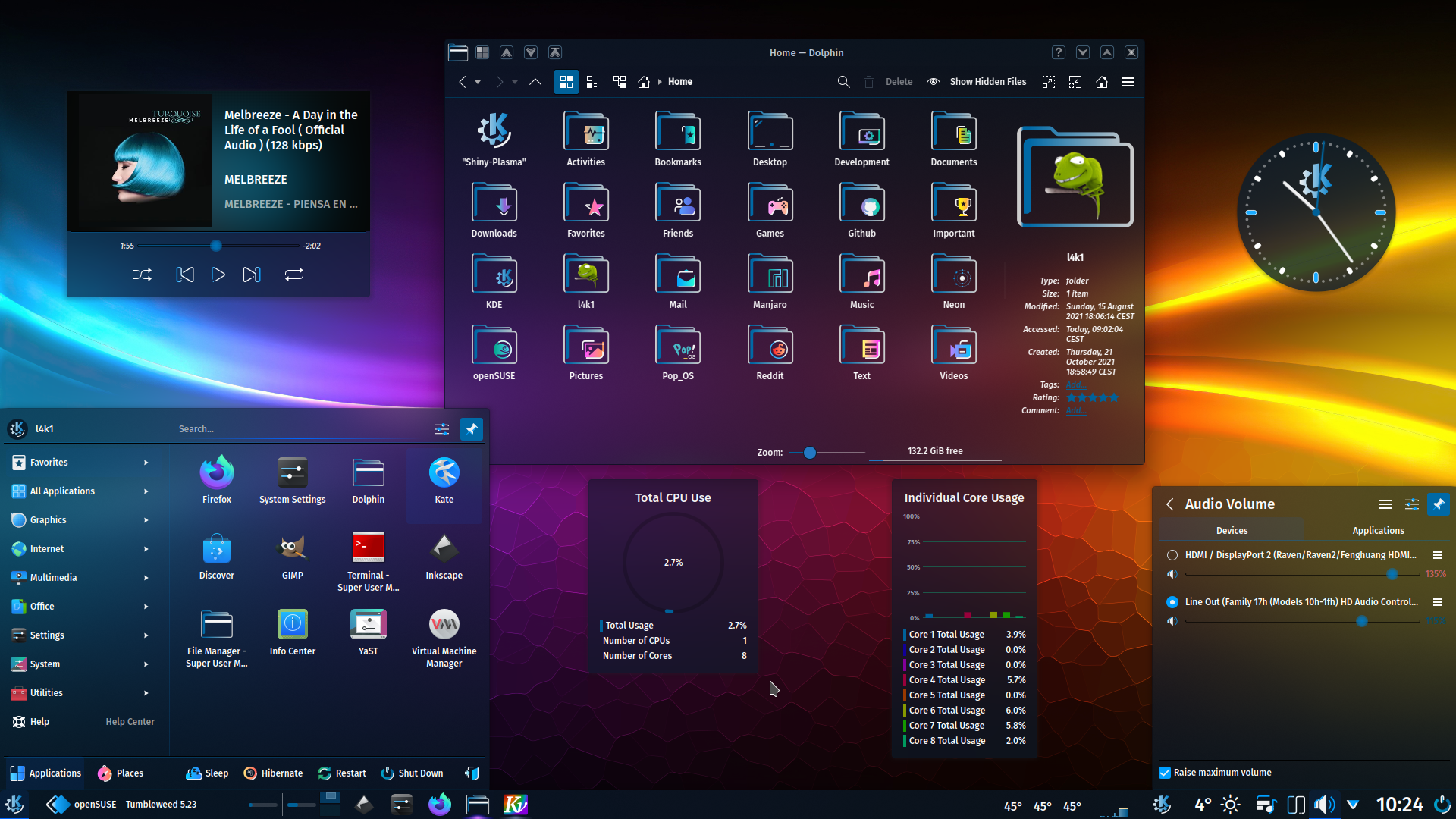The height and width of the screenshot is (819, 1456).
Task: Click the l4k1 folder preview thumbnail
Action: pyautogui.click(x=1075, y=178)
